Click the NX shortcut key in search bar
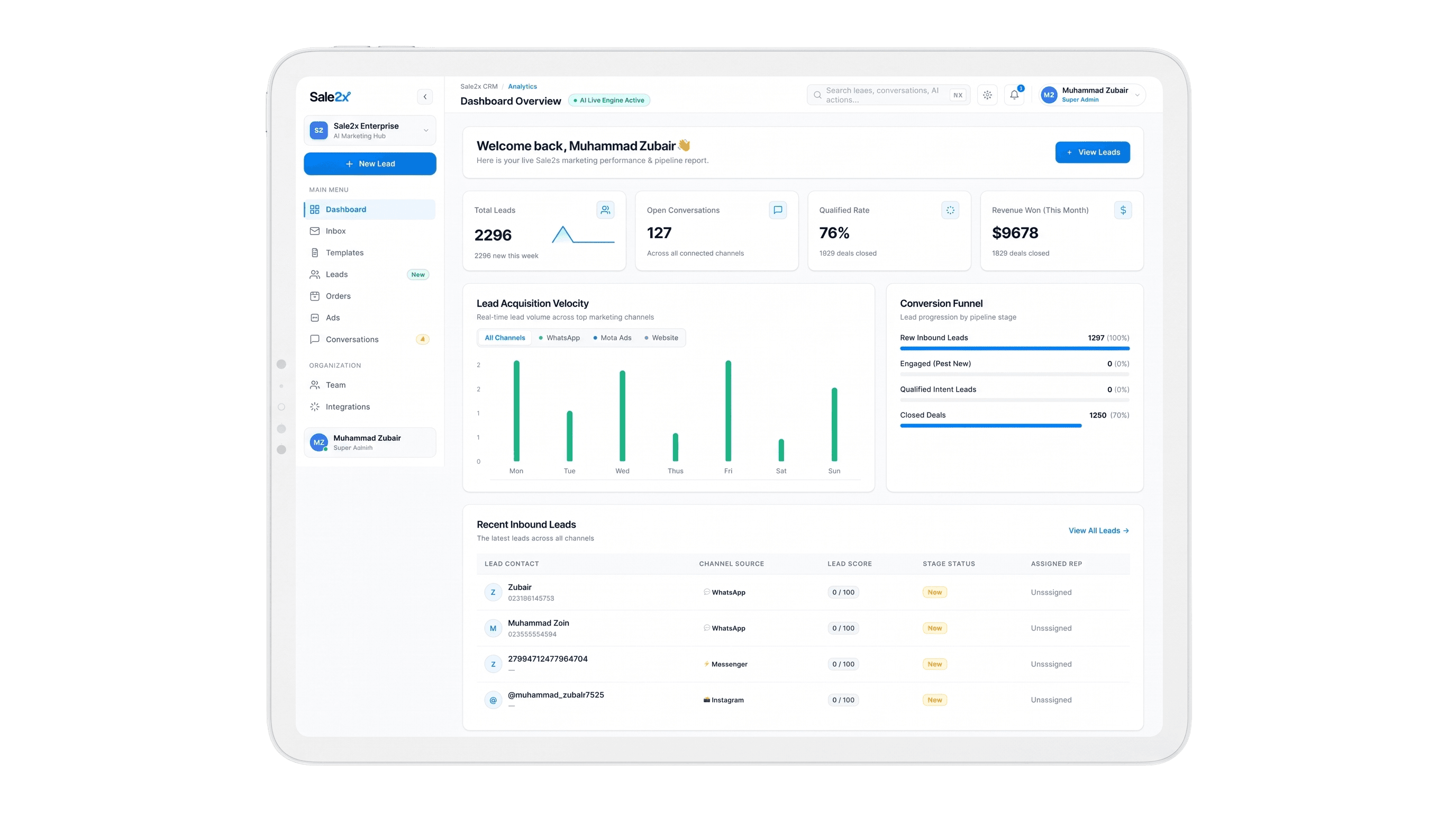The image size is (1456, 813). click(958, 95)
